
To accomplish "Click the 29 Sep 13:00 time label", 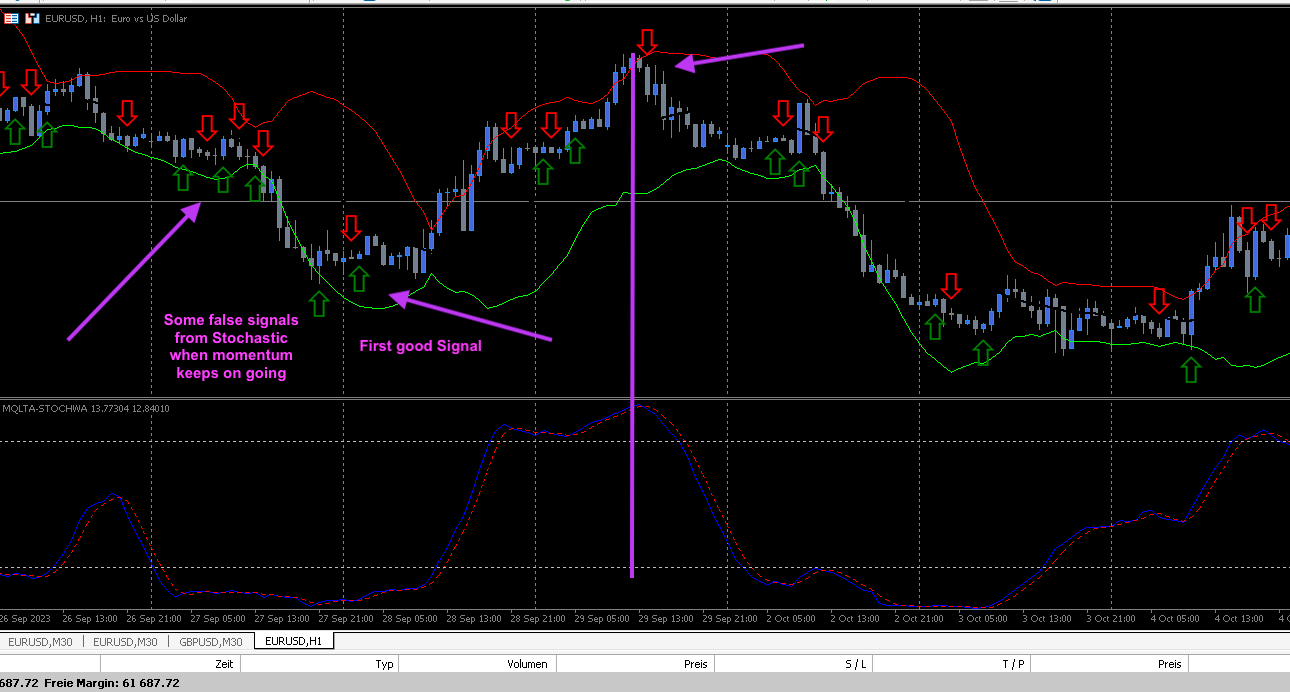I will 666,619.
